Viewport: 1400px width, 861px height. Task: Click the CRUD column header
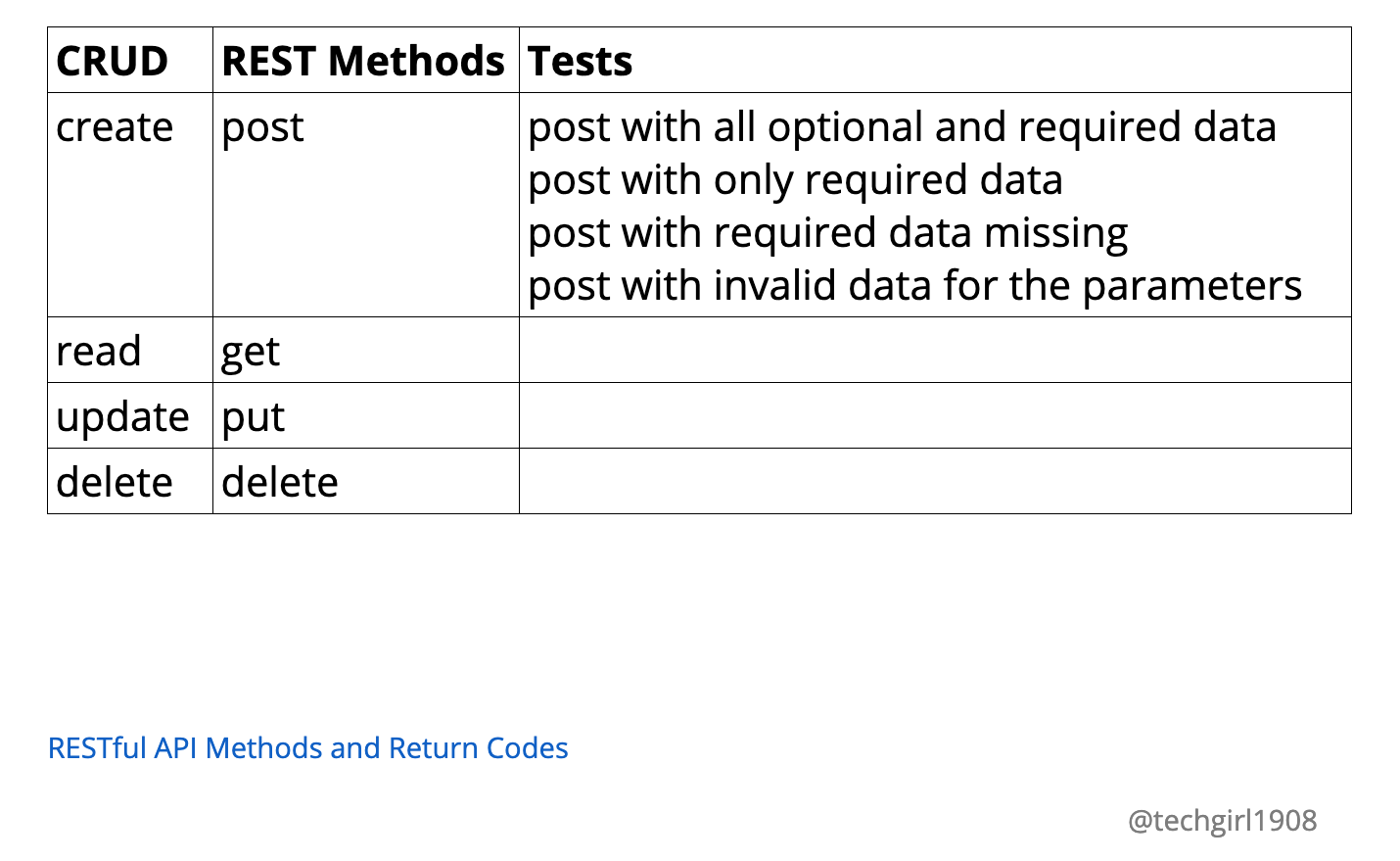pos(113,61)
